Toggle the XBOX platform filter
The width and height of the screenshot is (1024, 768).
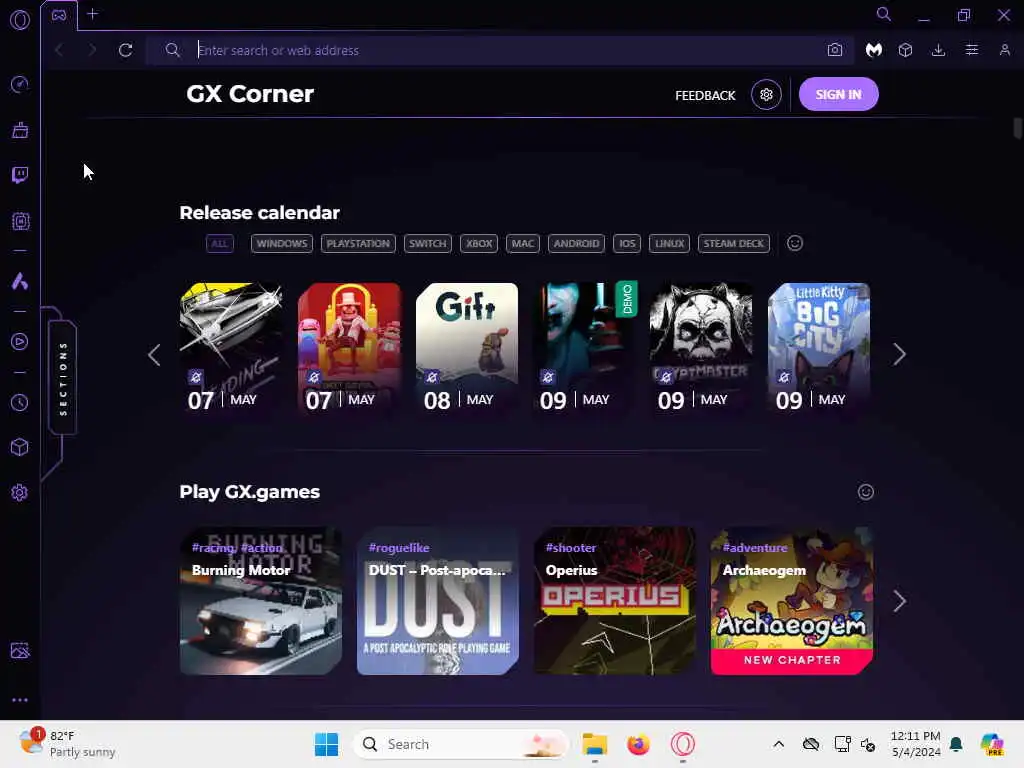coord(479,244)
